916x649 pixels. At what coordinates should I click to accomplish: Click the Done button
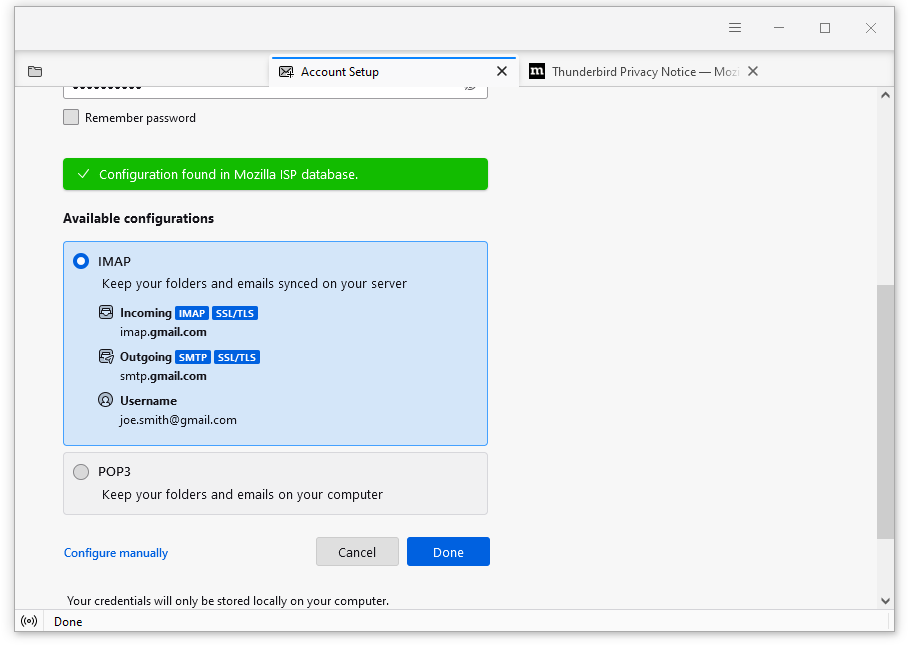(x=448, y=551)
